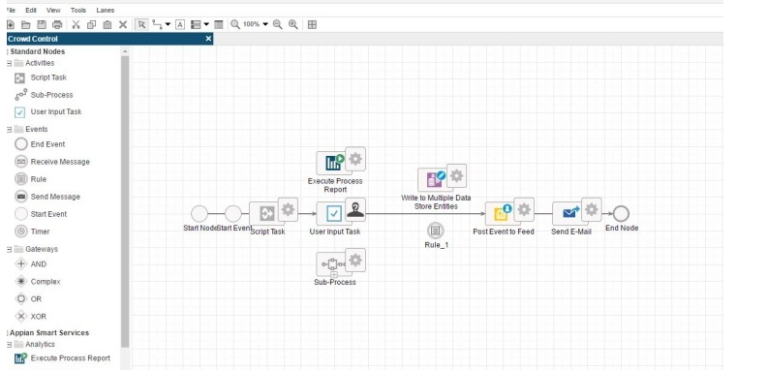
Task: Collapse the Gateways folder
Action: [9, 249]
